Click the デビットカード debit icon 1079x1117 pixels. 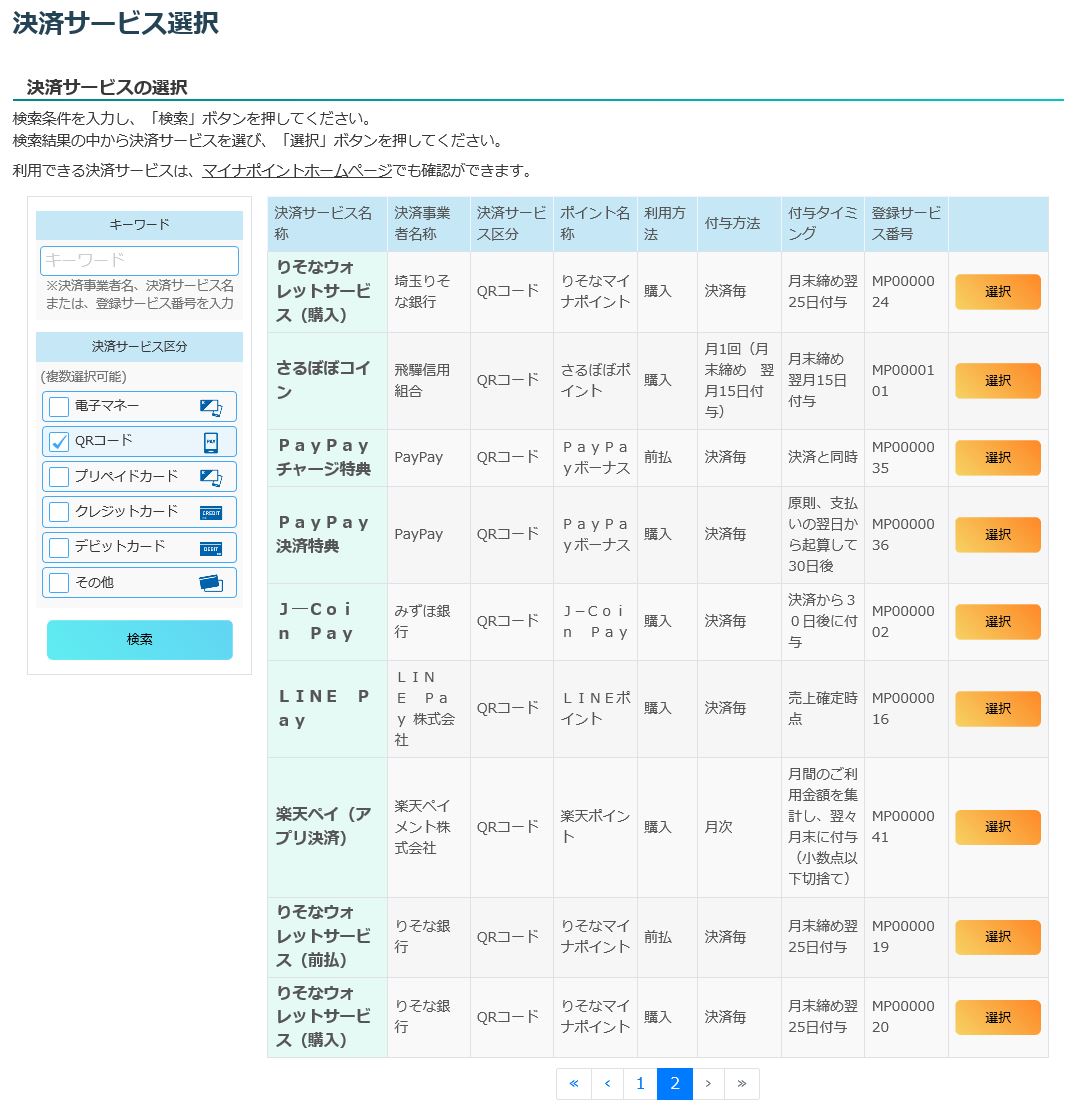pos(211,549)
